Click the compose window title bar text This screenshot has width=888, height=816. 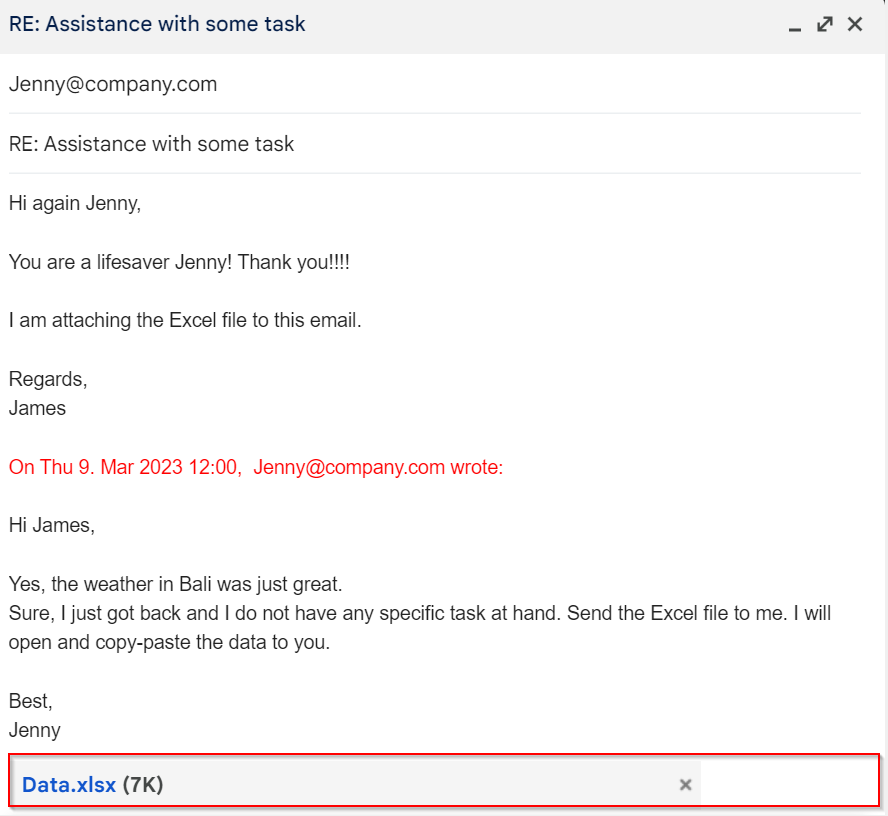[x=157, y=24]
